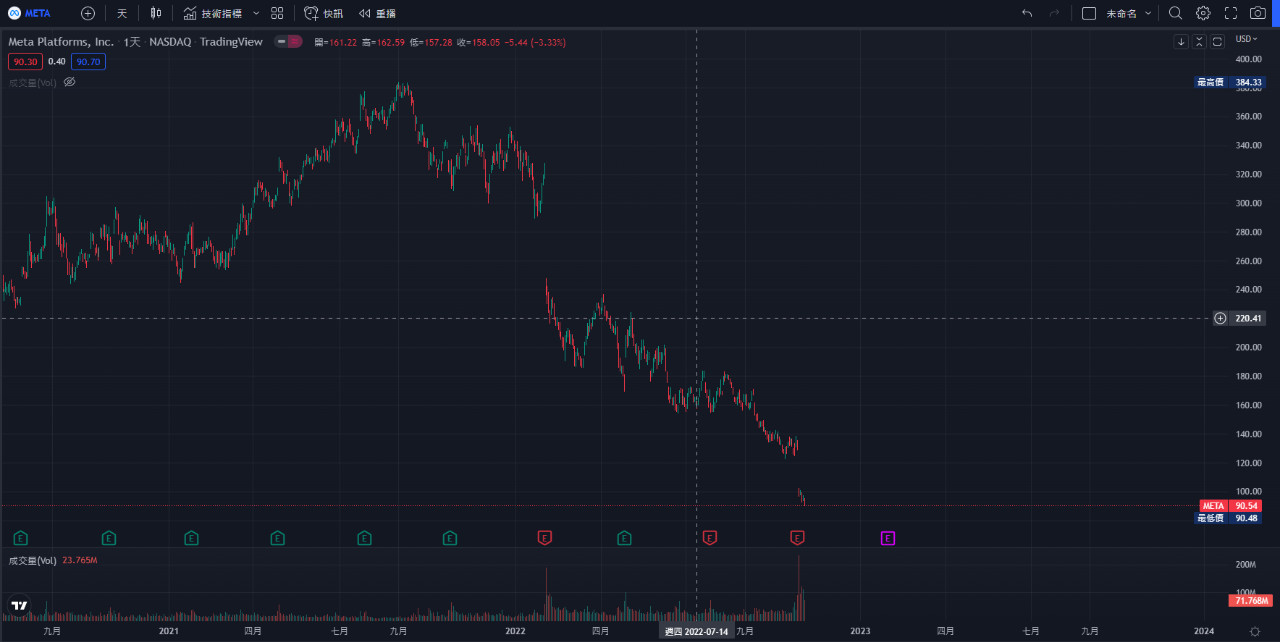Click the 收=158.05 close value
1280x642 pixels.
coord(478,42)
